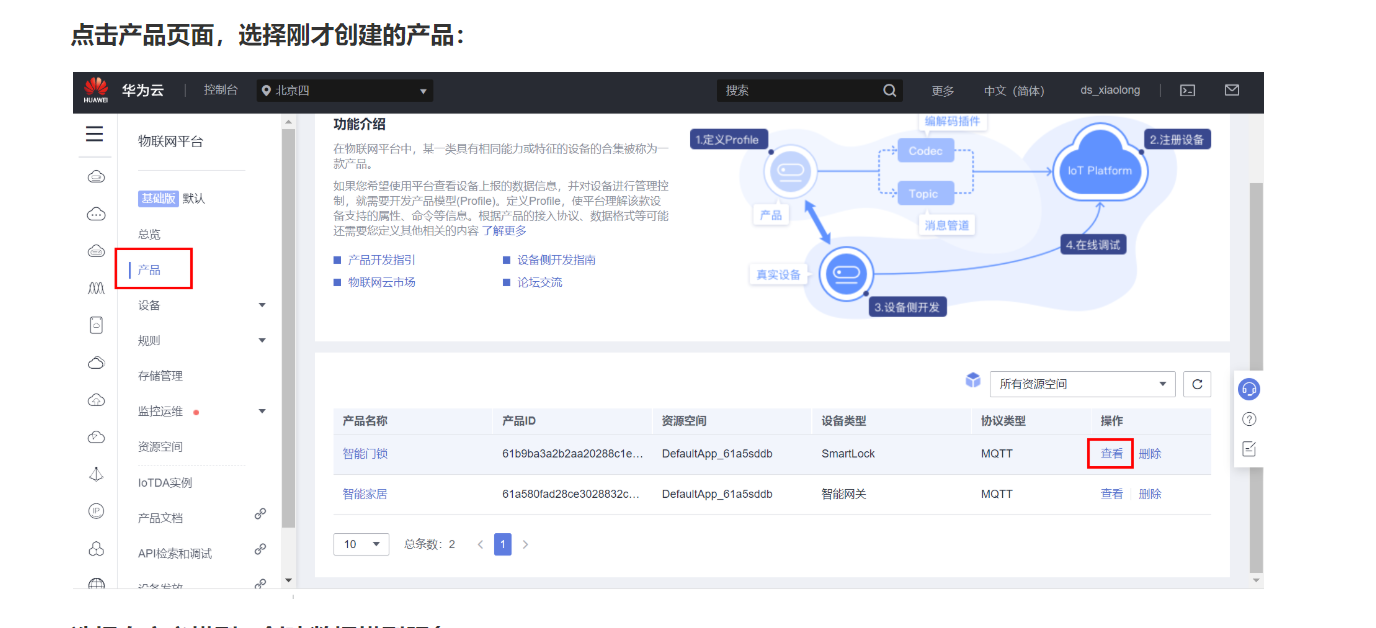Select 产品 in the sidebar
This screenshot has width=1376, height=628.
point(149,270)
